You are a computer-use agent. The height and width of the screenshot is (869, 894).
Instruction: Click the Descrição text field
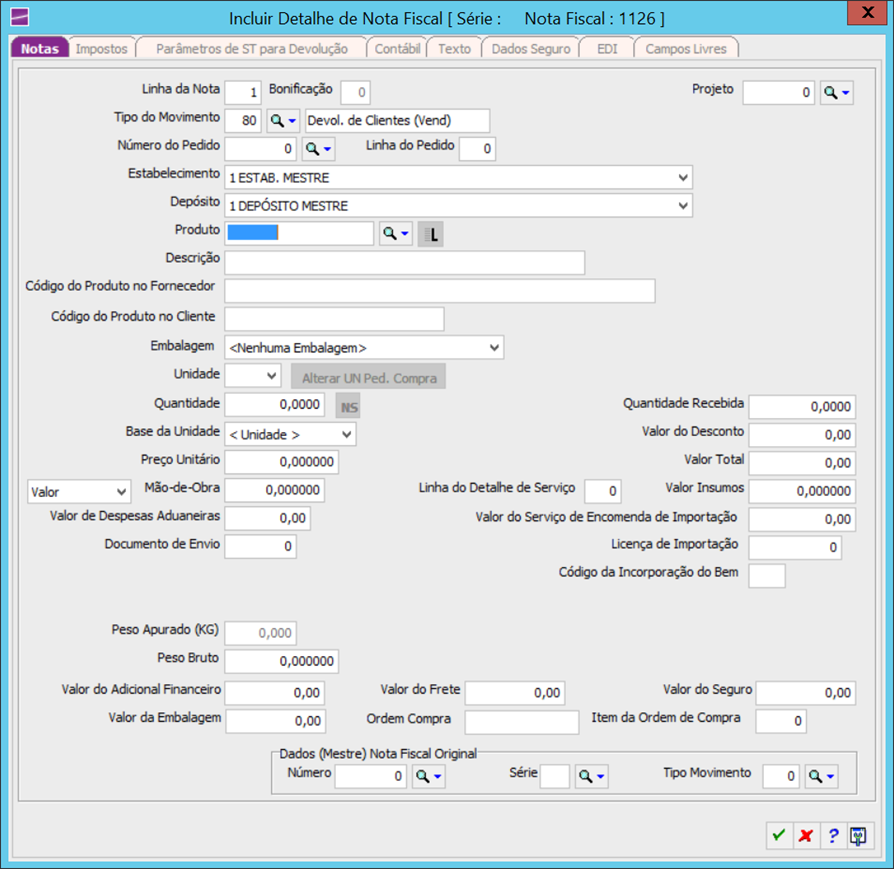pyautogui.click(x=405, y=263)
